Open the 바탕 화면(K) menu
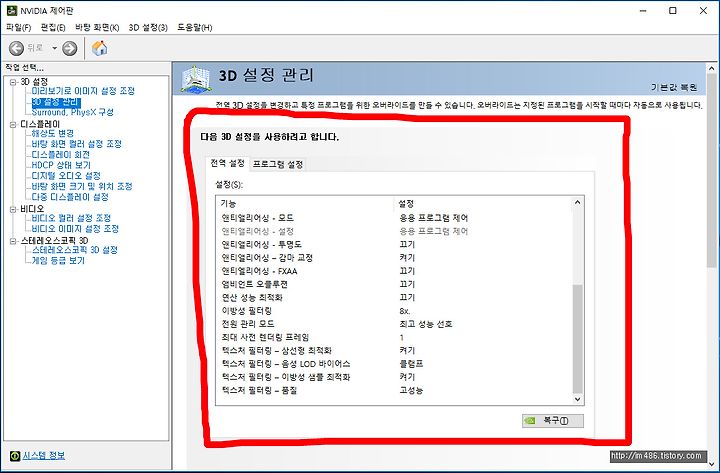 pos(97,28)
